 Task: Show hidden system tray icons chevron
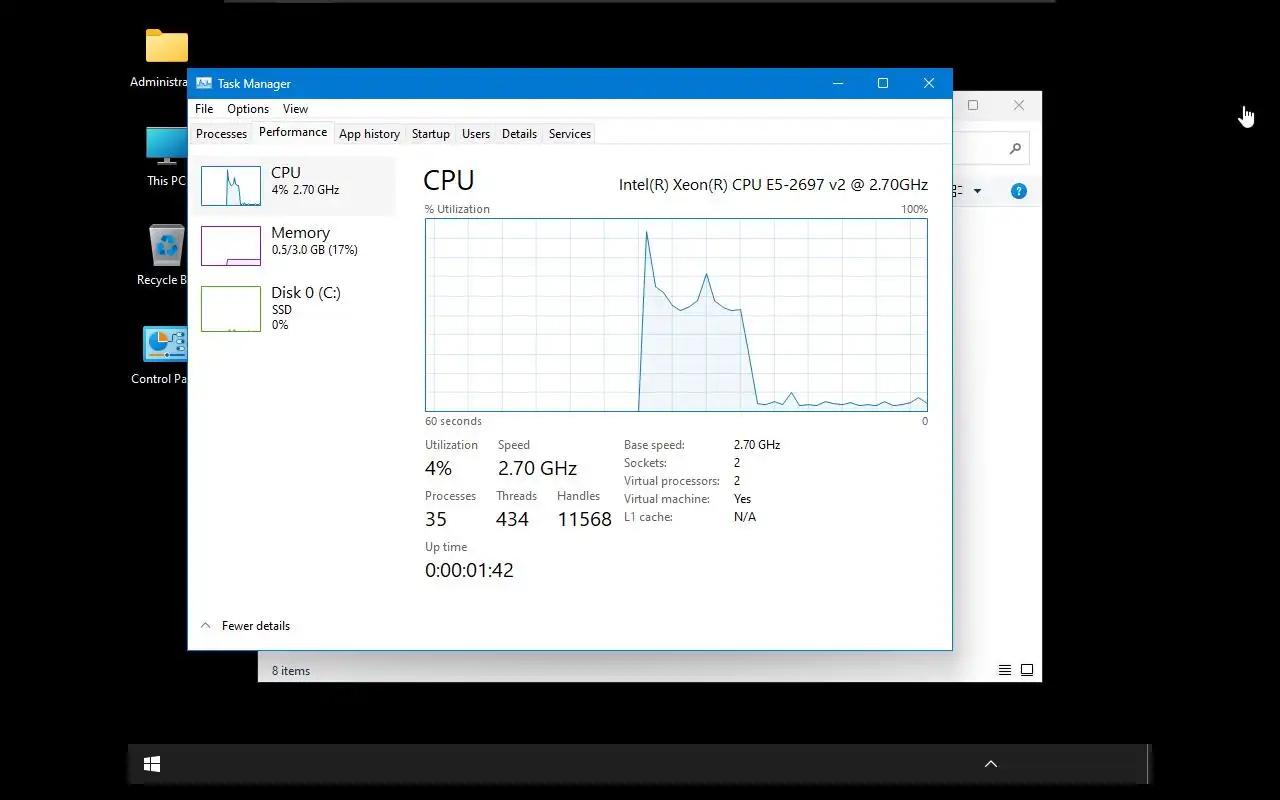[991, 764]
